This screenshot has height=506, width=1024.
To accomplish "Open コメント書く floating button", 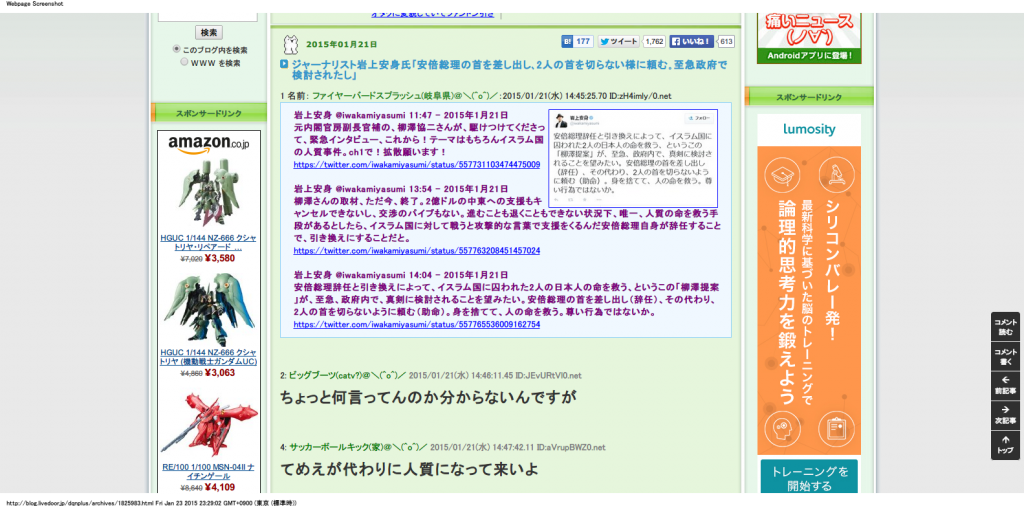I will click(1005, 356).
